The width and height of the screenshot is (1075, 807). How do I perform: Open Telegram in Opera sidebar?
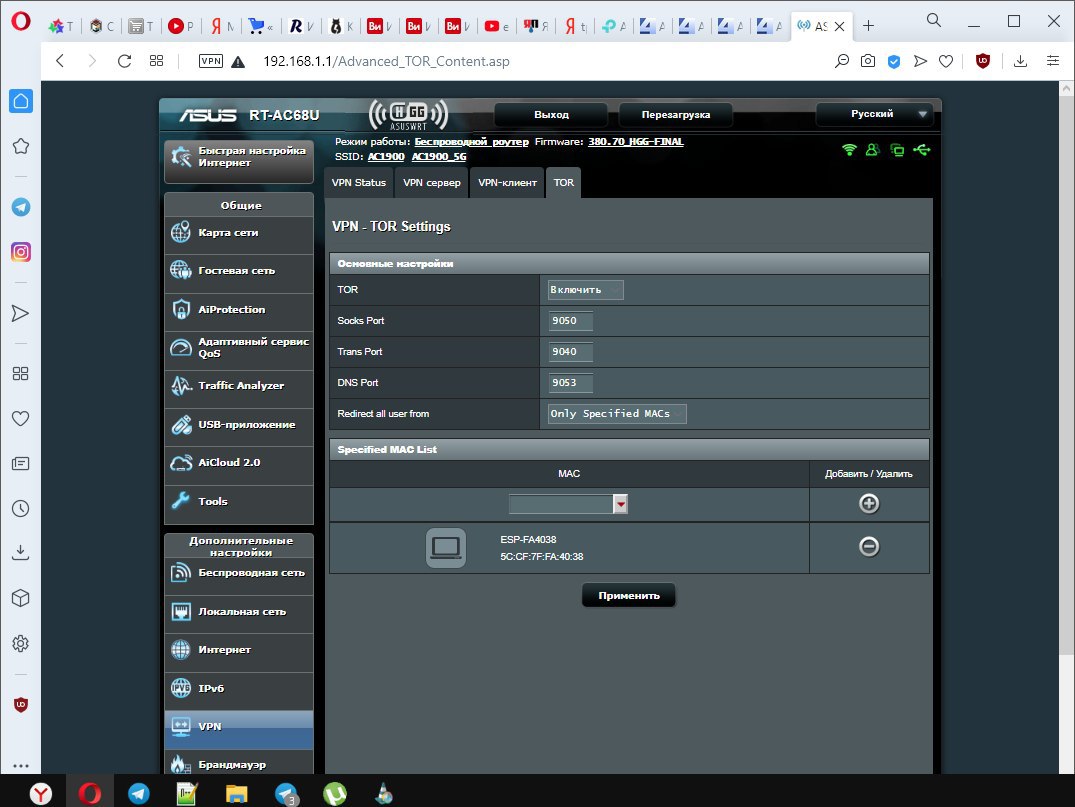[x=20, y=207]
